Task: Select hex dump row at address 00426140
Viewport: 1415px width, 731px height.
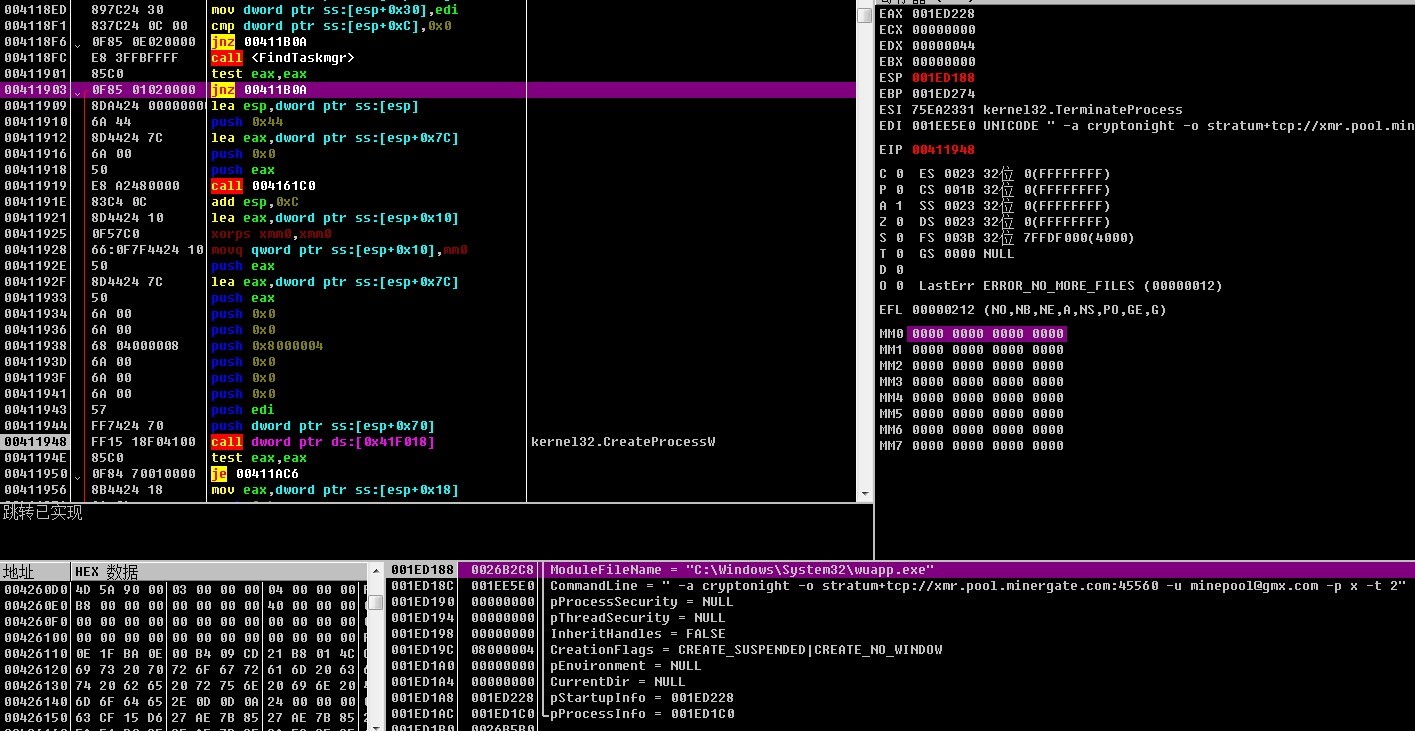Action: [x=183, y=702]
